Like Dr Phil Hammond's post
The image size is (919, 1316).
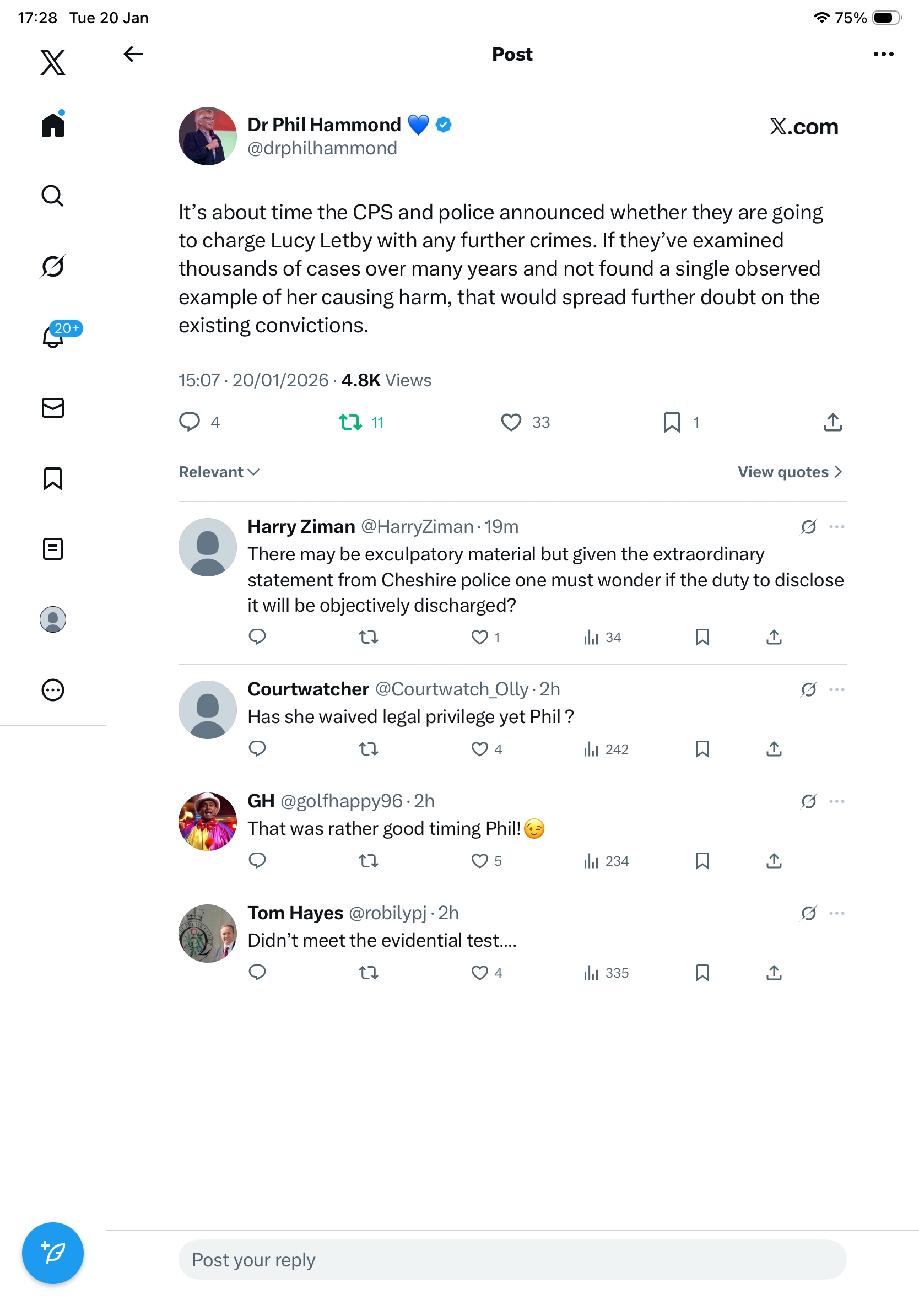pyautogui.click(x=511, y=423)
